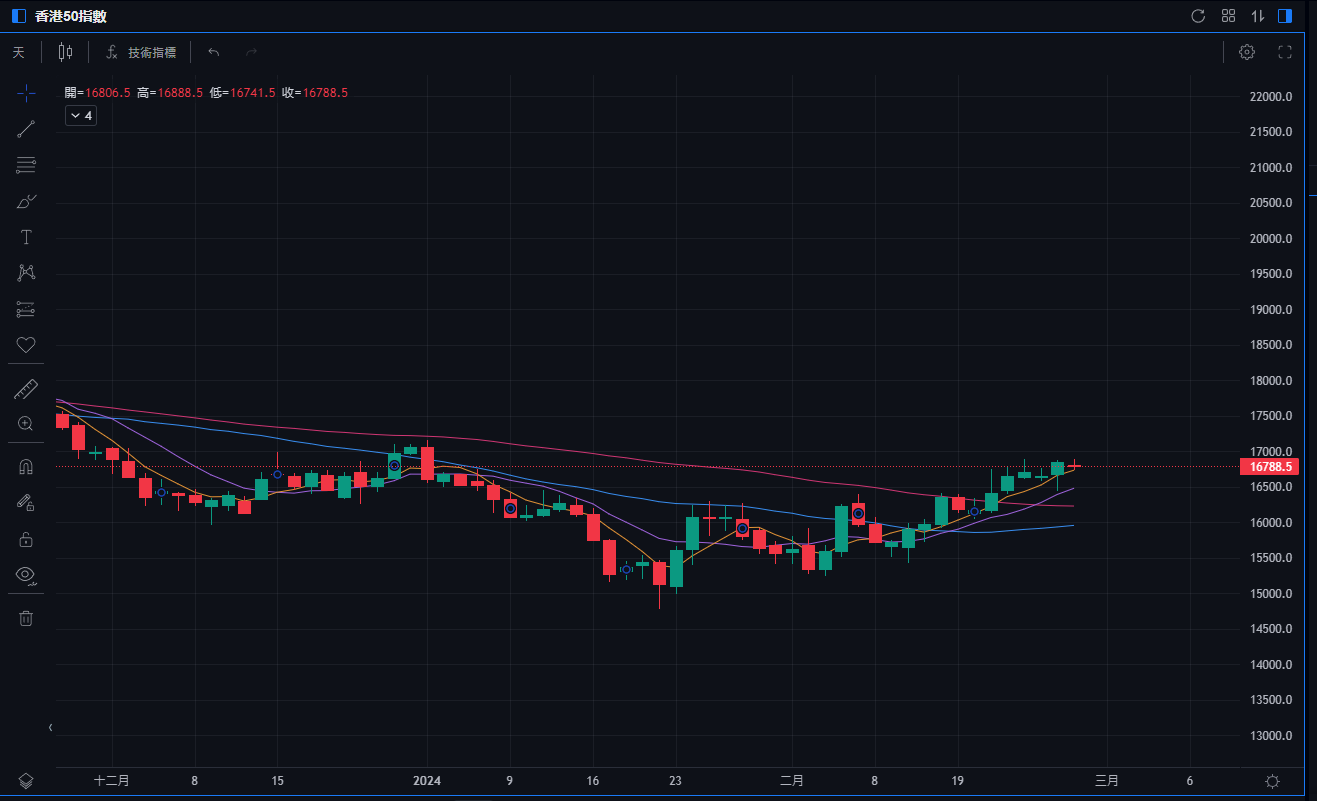Select the text annotation tool
The width and height of the screenshot is (1317, 801).
coord(26,237)
